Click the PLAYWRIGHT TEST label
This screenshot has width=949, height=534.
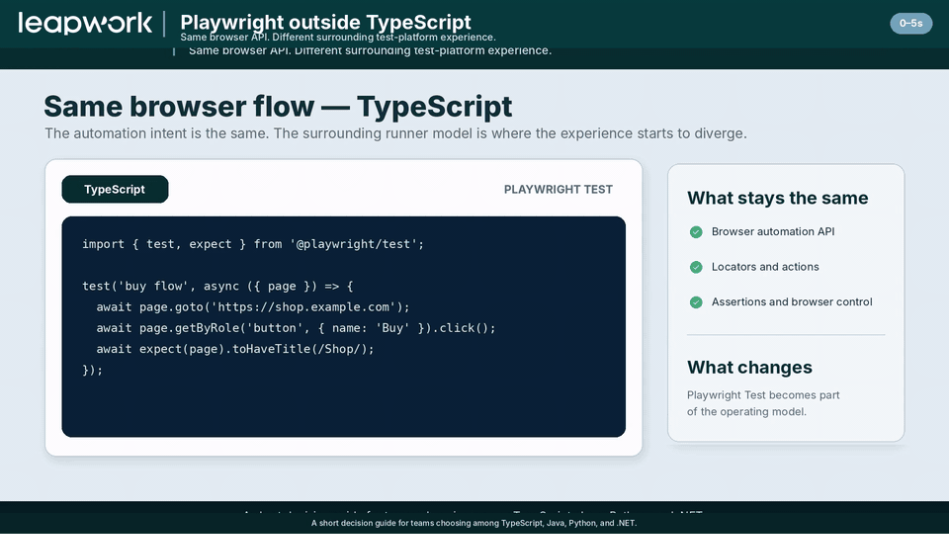click(558, 190)
